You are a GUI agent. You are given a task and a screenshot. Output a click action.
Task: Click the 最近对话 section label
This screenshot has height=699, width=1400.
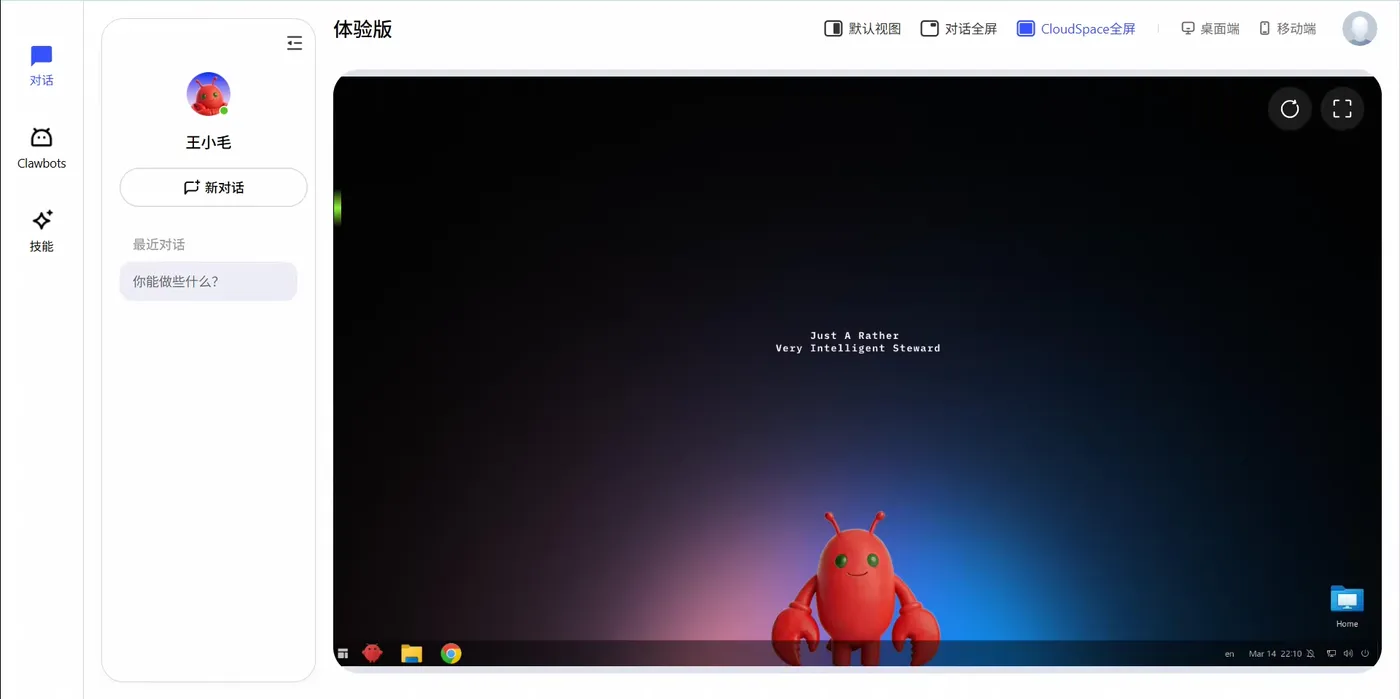click(x=159, y=244)
